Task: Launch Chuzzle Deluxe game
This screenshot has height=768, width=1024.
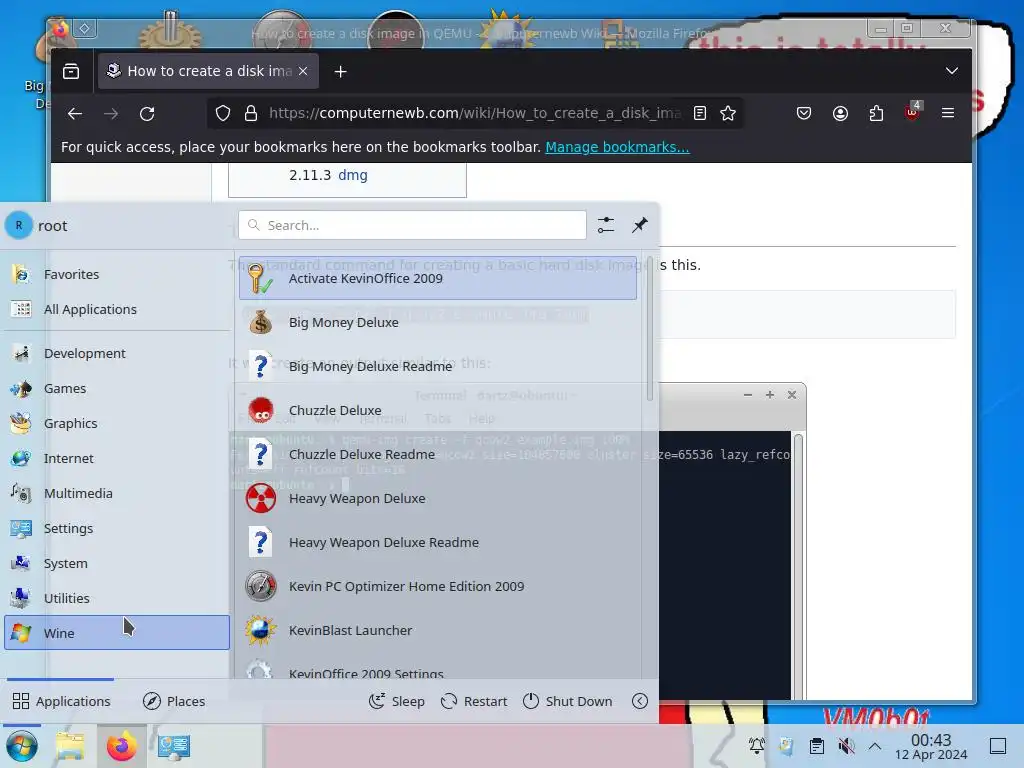Action: tap(438, 410)
